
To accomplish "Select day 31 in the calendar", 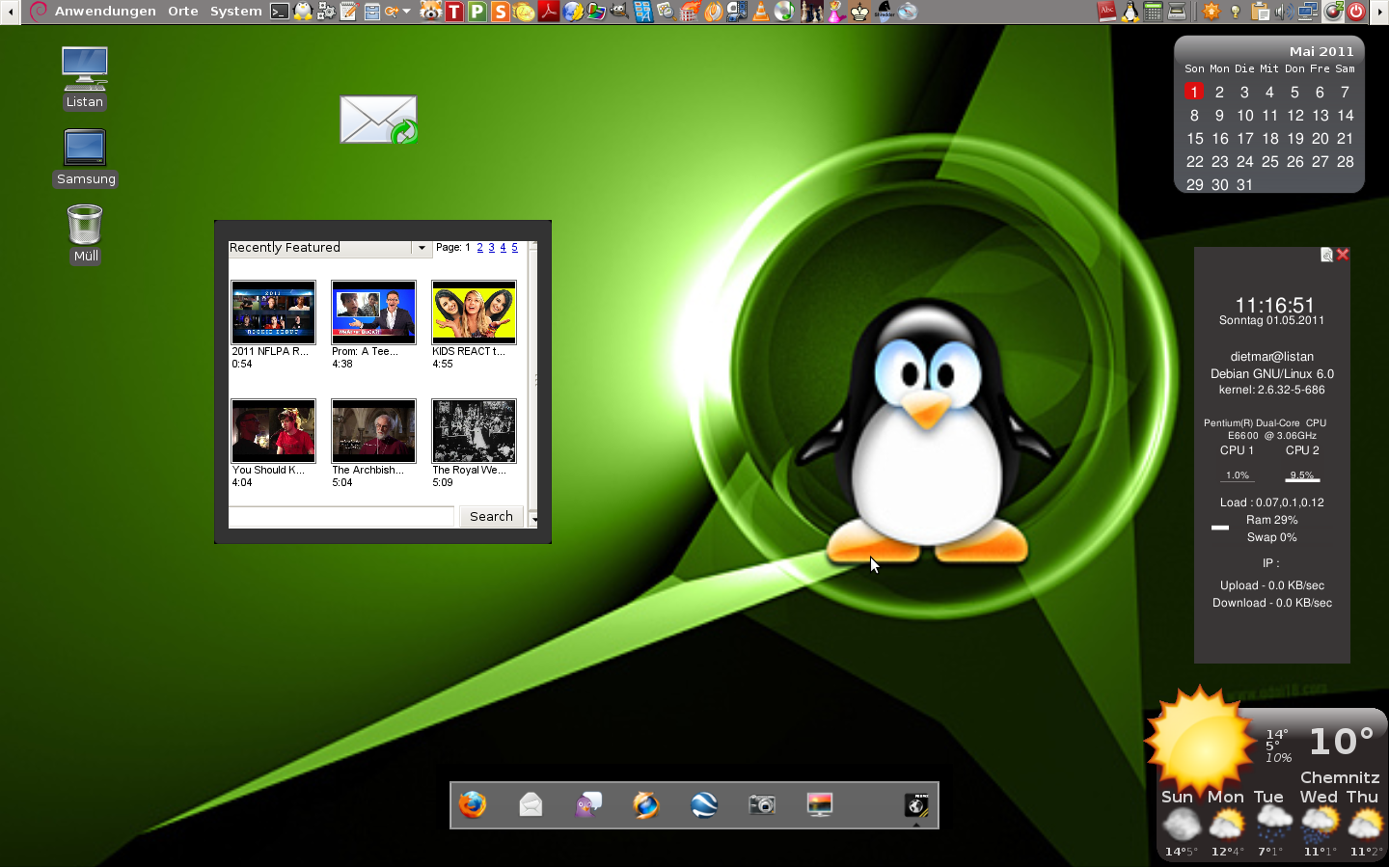I will point(1244,185).
